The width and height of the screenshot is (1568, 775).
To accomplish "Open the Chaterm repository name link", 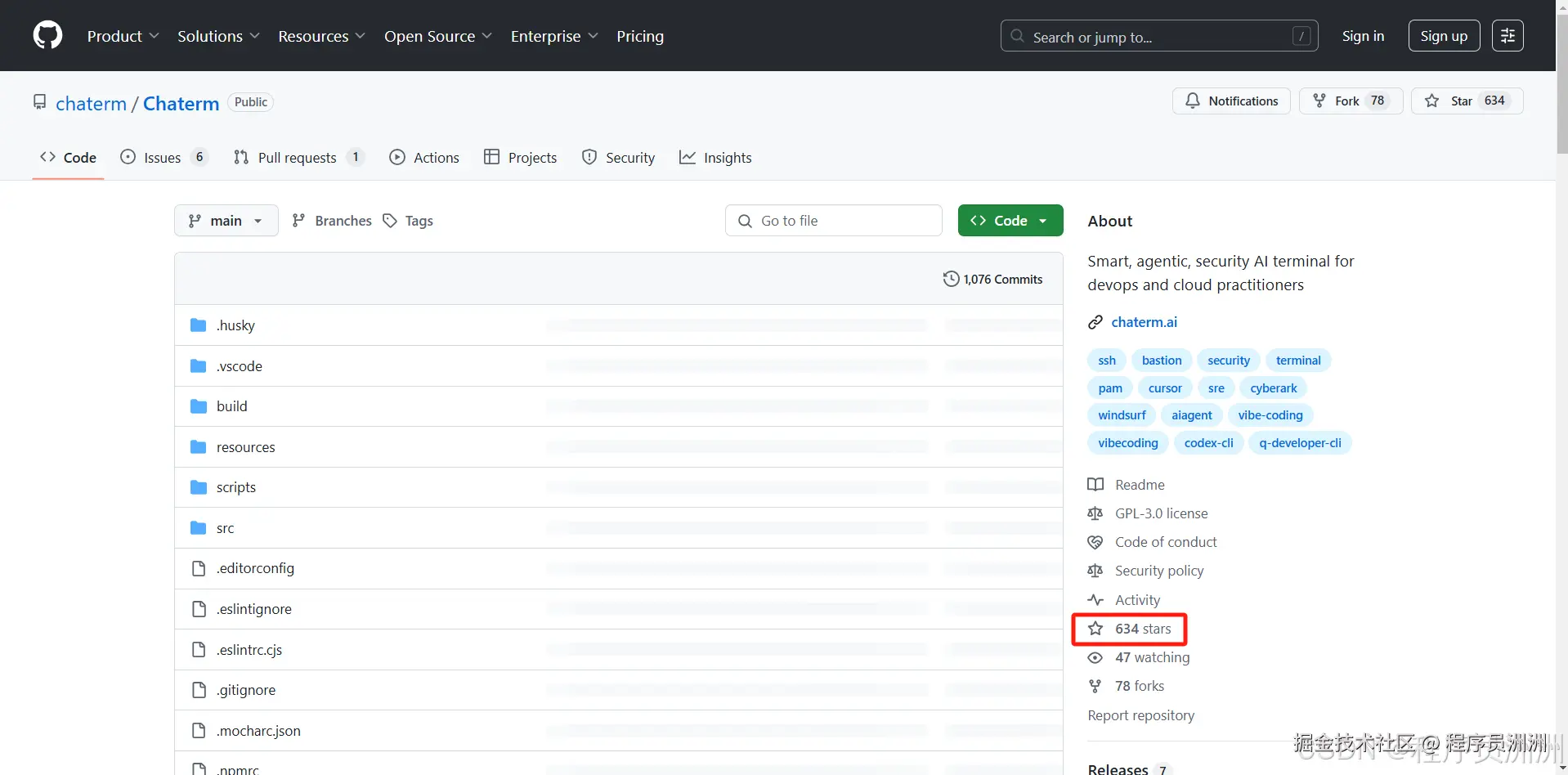I will [181, 104].
